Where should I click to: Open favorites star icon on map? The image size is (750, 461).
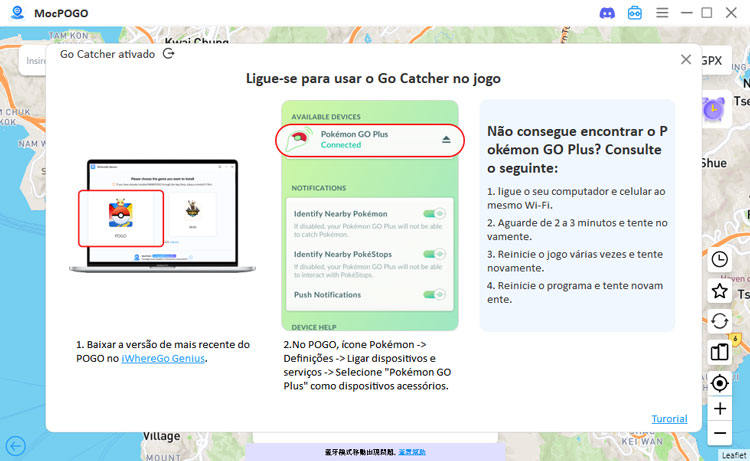(719, 291)
